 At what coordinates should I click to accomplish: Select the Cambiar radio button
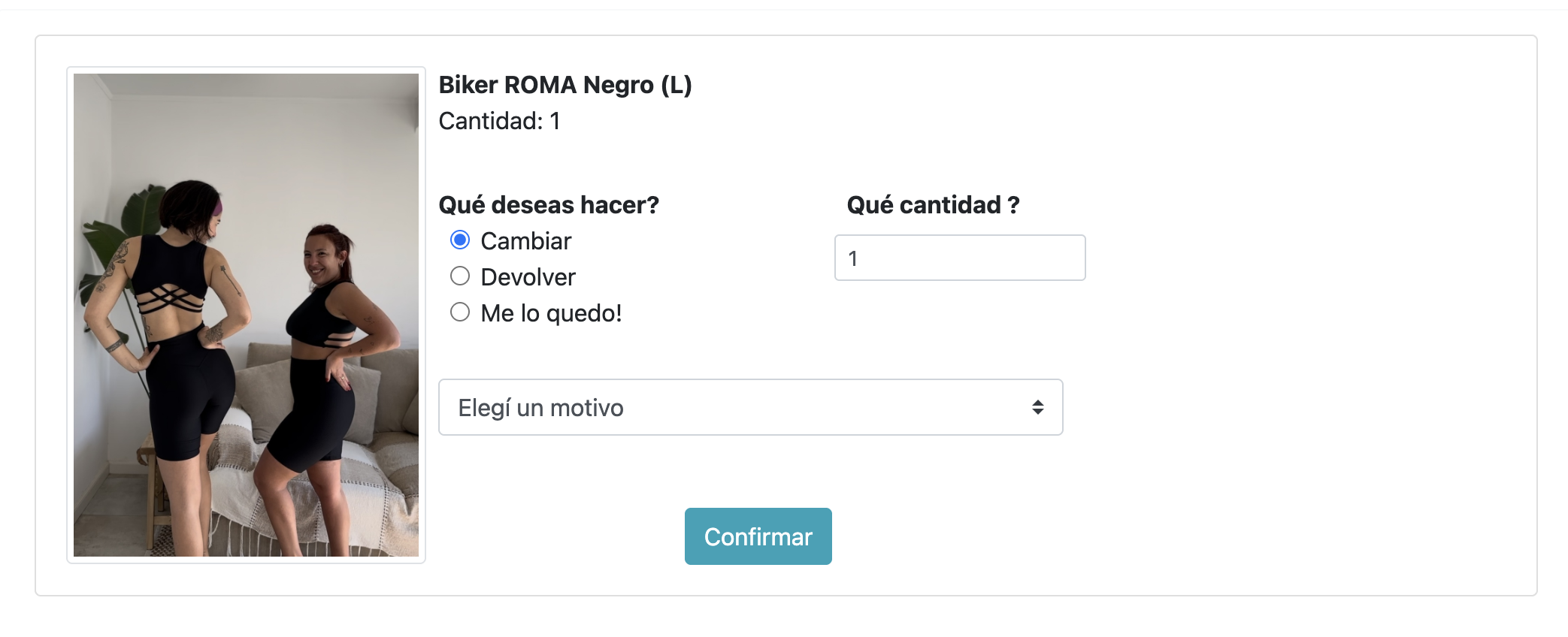(460, 240)
